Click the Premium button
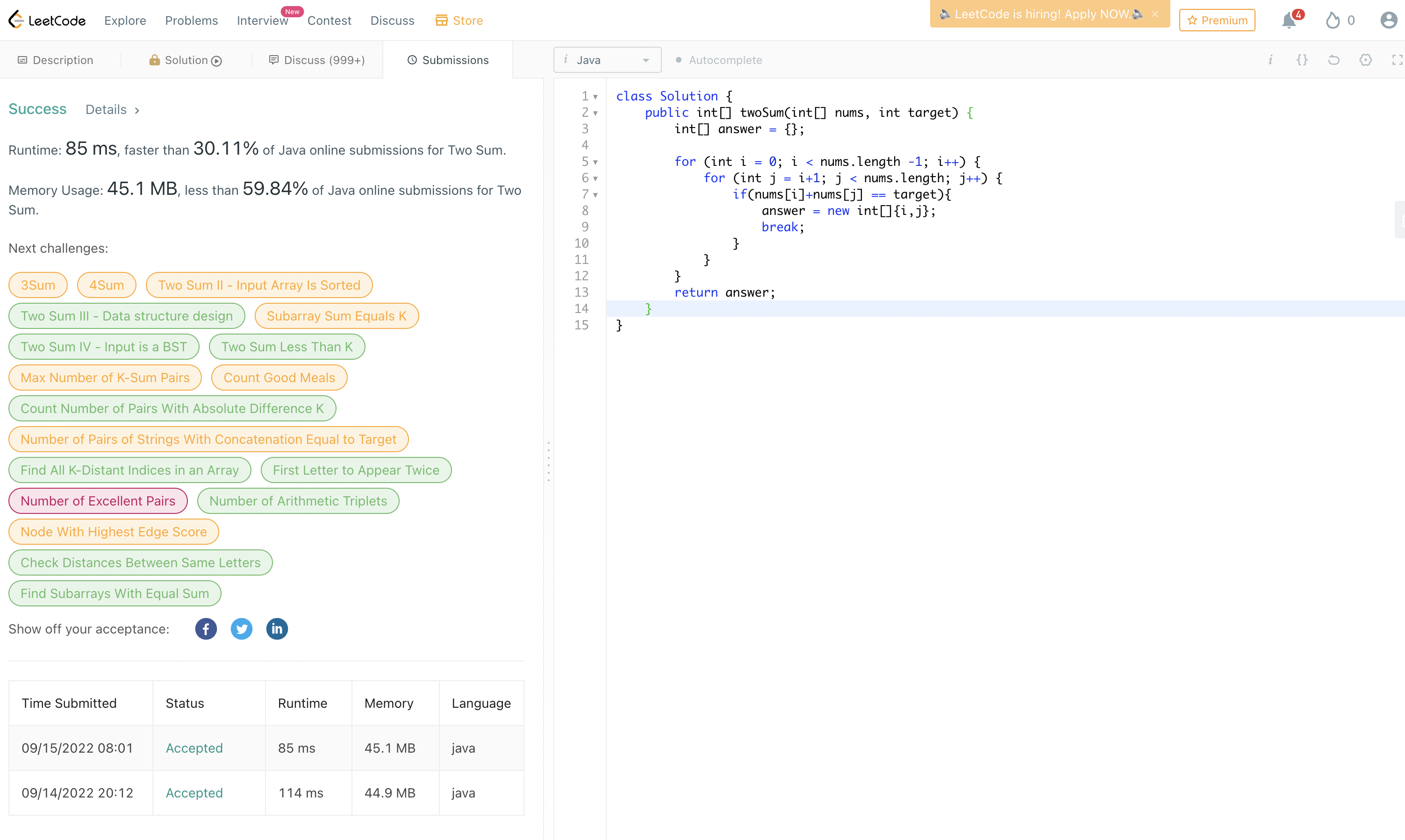Image resolution: width=1405 pixels, height=840 pixels. click(x=1217, y=21)
